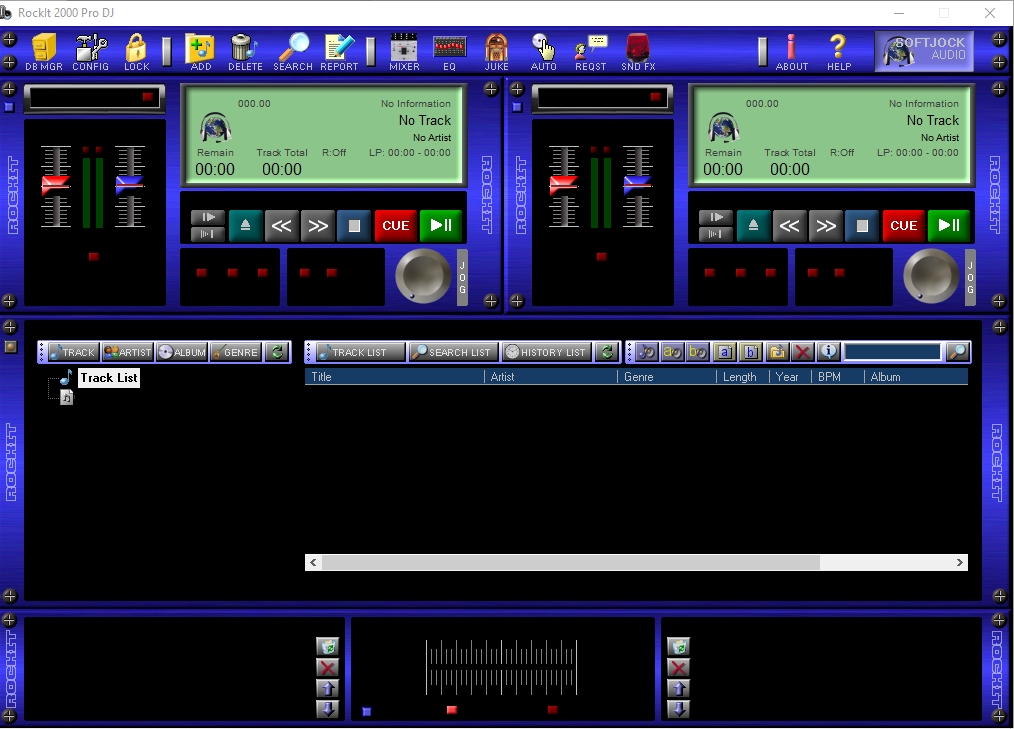Screen dimensions: 1014x729
Task: Open the DB MGR database manager
Action: point(44,50)
